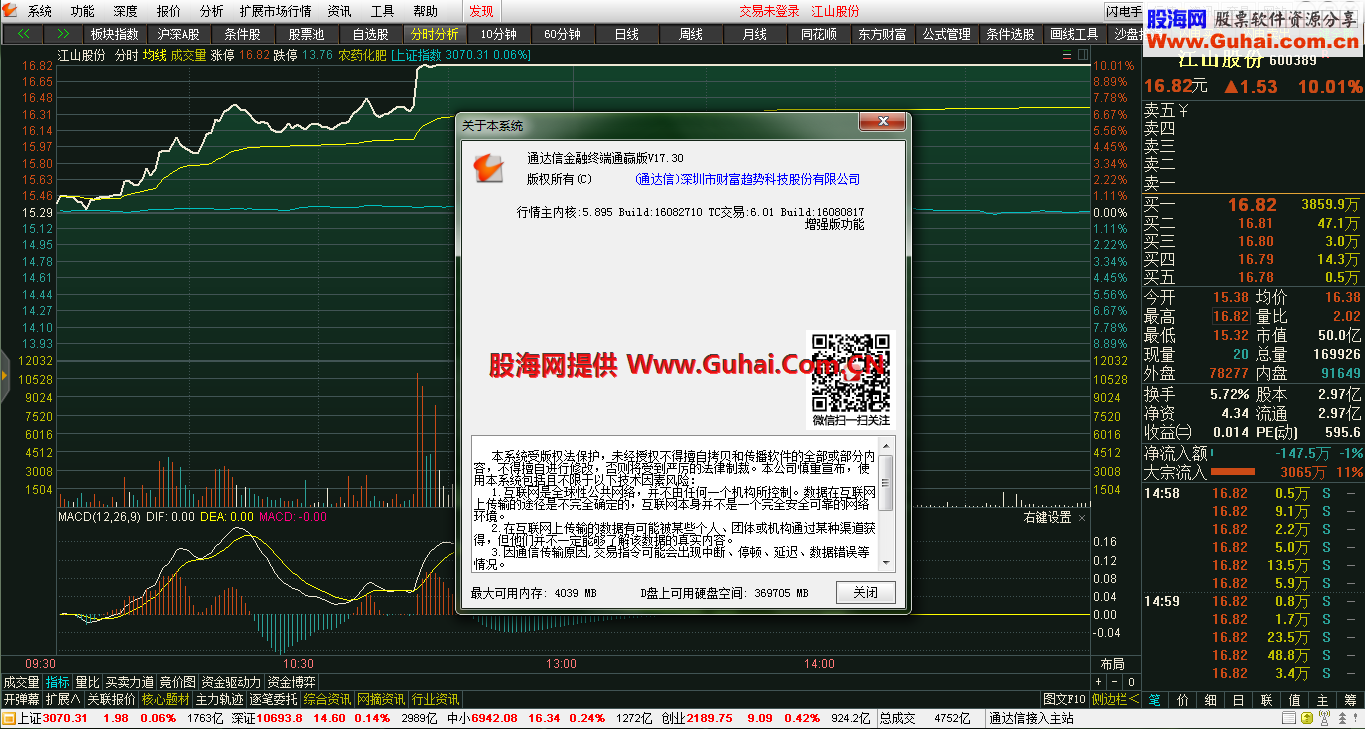Click 通达信接入主站 in status bar
The image size is (1365, 729).
[x=1031, y=718]
